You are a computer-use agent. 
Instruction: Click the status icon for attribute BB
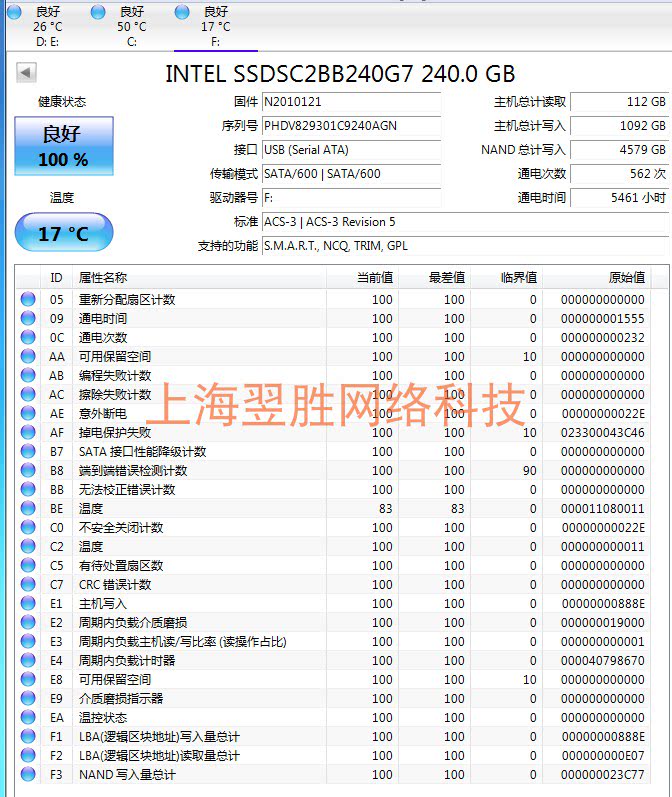coord(28,489)
